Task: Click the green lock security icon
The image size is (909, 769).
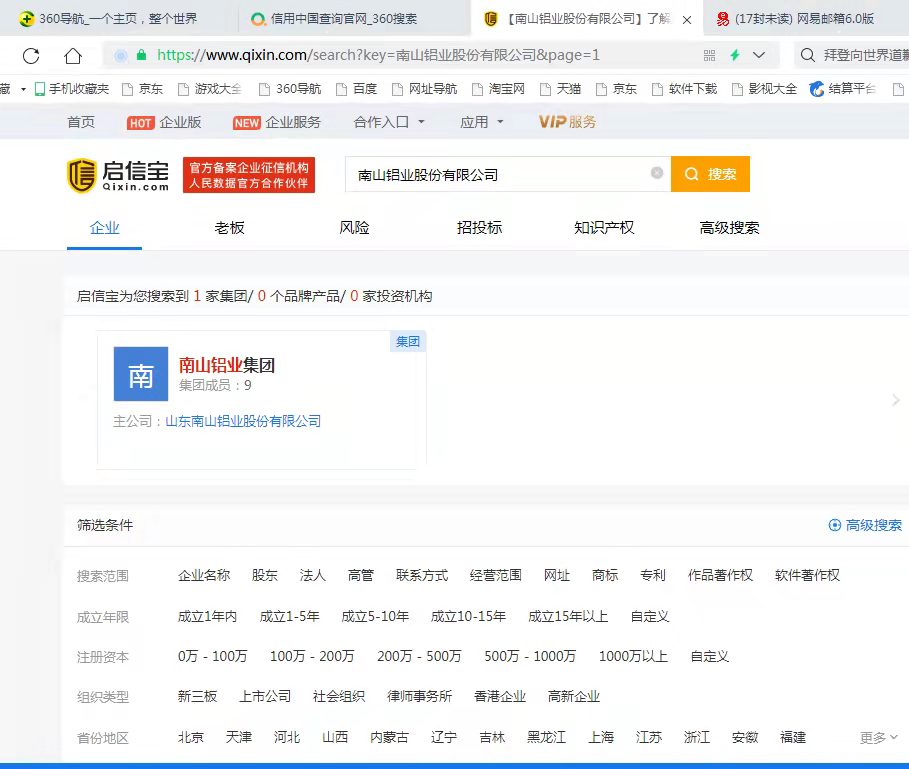Action: tap(141, 55)
